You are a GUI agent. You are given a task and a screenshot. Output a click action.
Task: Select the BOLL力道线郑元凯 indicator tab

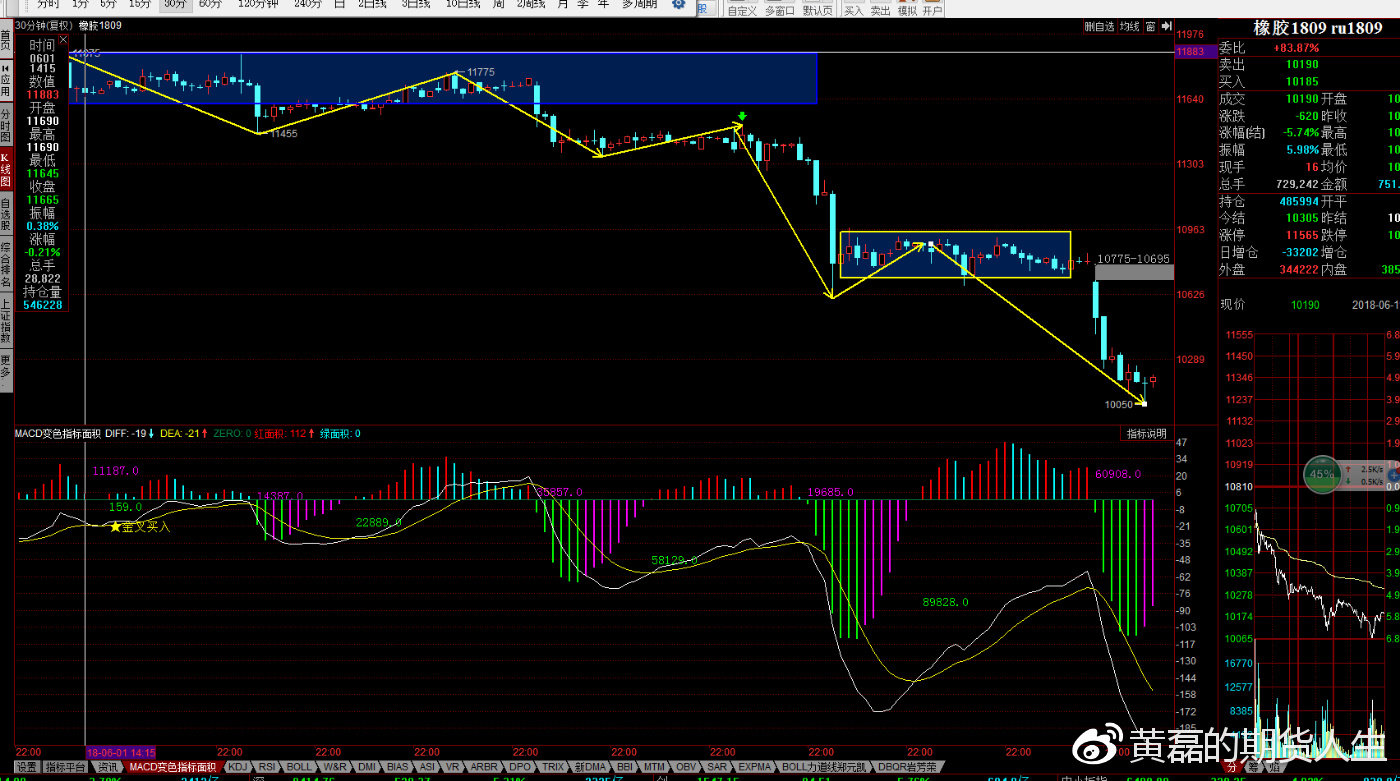(824, 767)
